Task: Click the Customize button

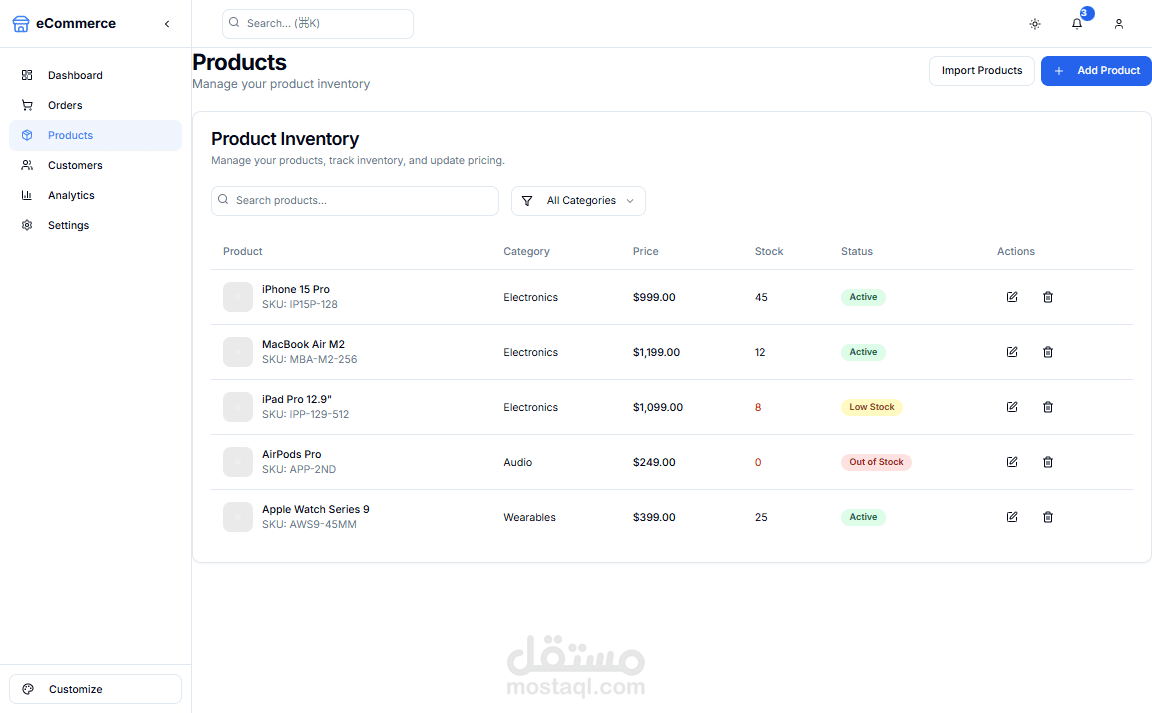Action: coord(96,689)
